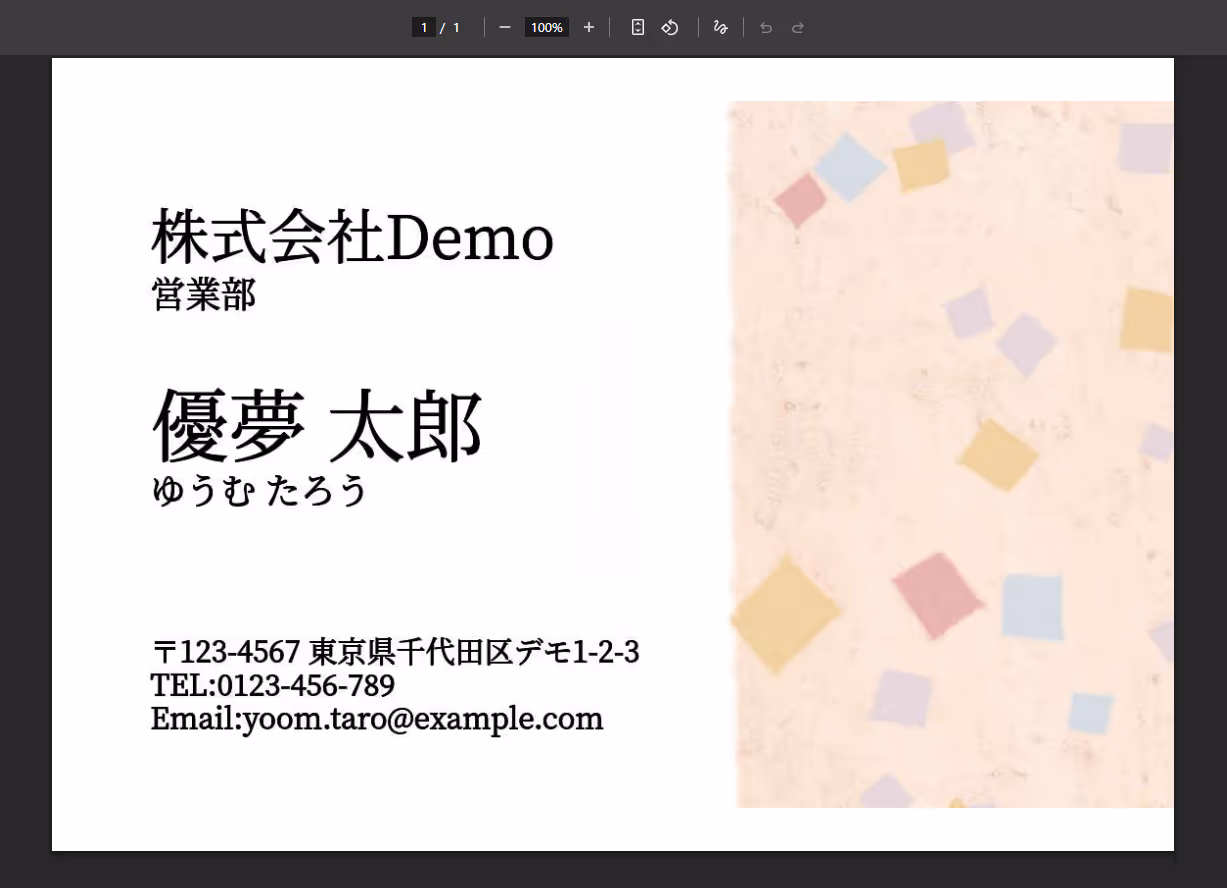Click the address line 〒123-4567
The width and height of the screenshot is (1227, 888).
click(x=395, y=652)
